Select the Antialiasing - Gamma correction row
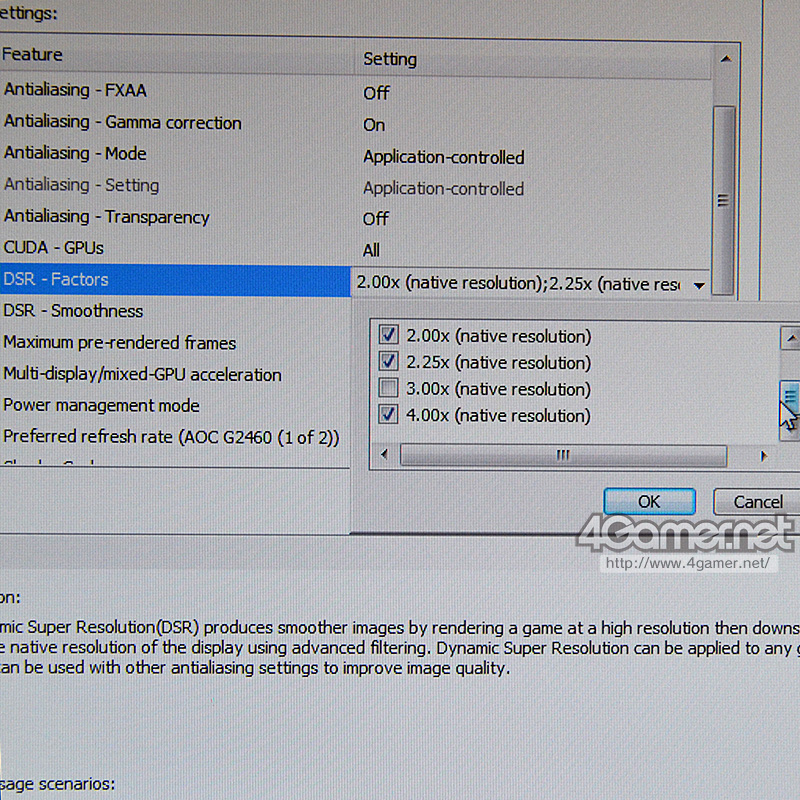Image resolution: width=800 pixels, height=800 pixels. click(355, 123)
